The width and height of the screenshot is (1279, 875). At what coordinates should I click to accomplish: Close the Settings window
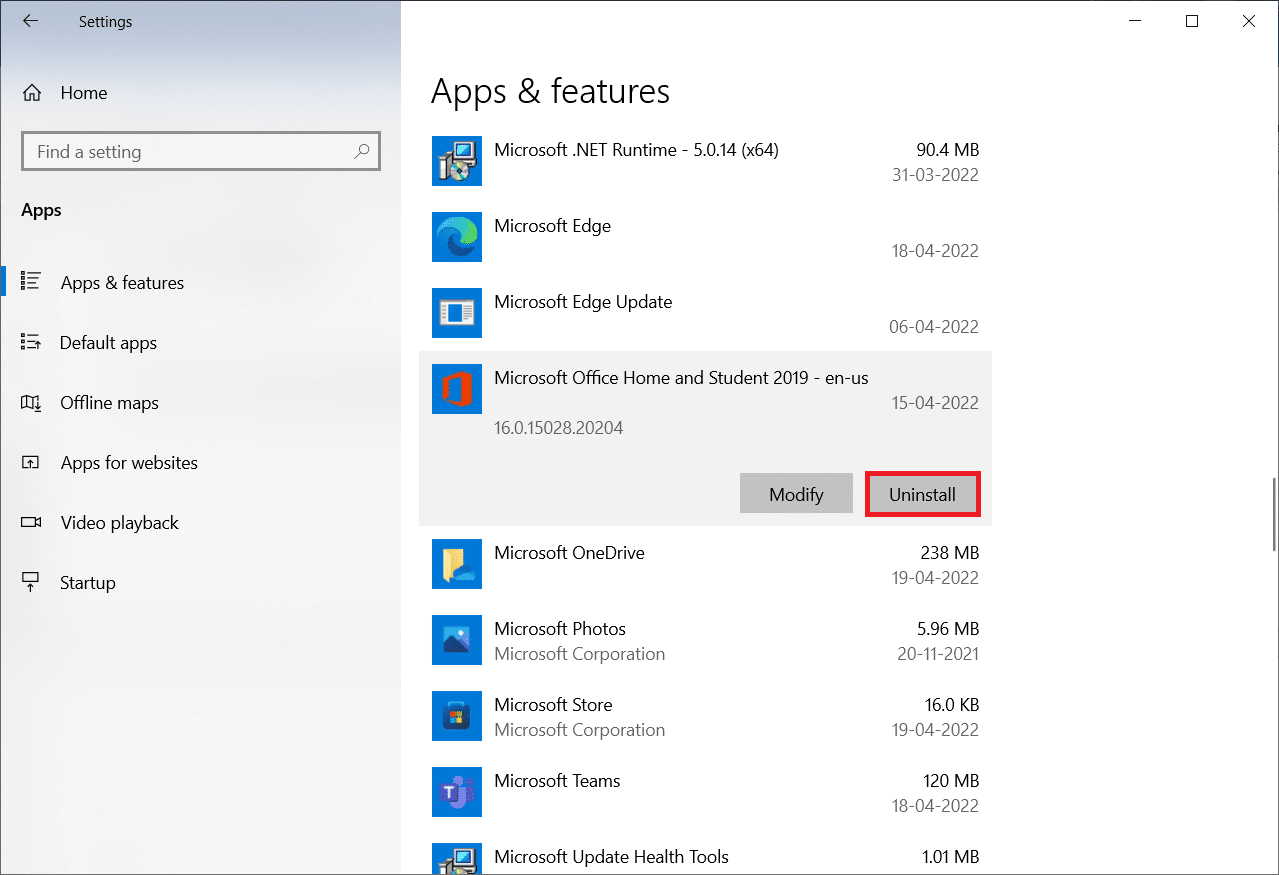(1250, 21)
